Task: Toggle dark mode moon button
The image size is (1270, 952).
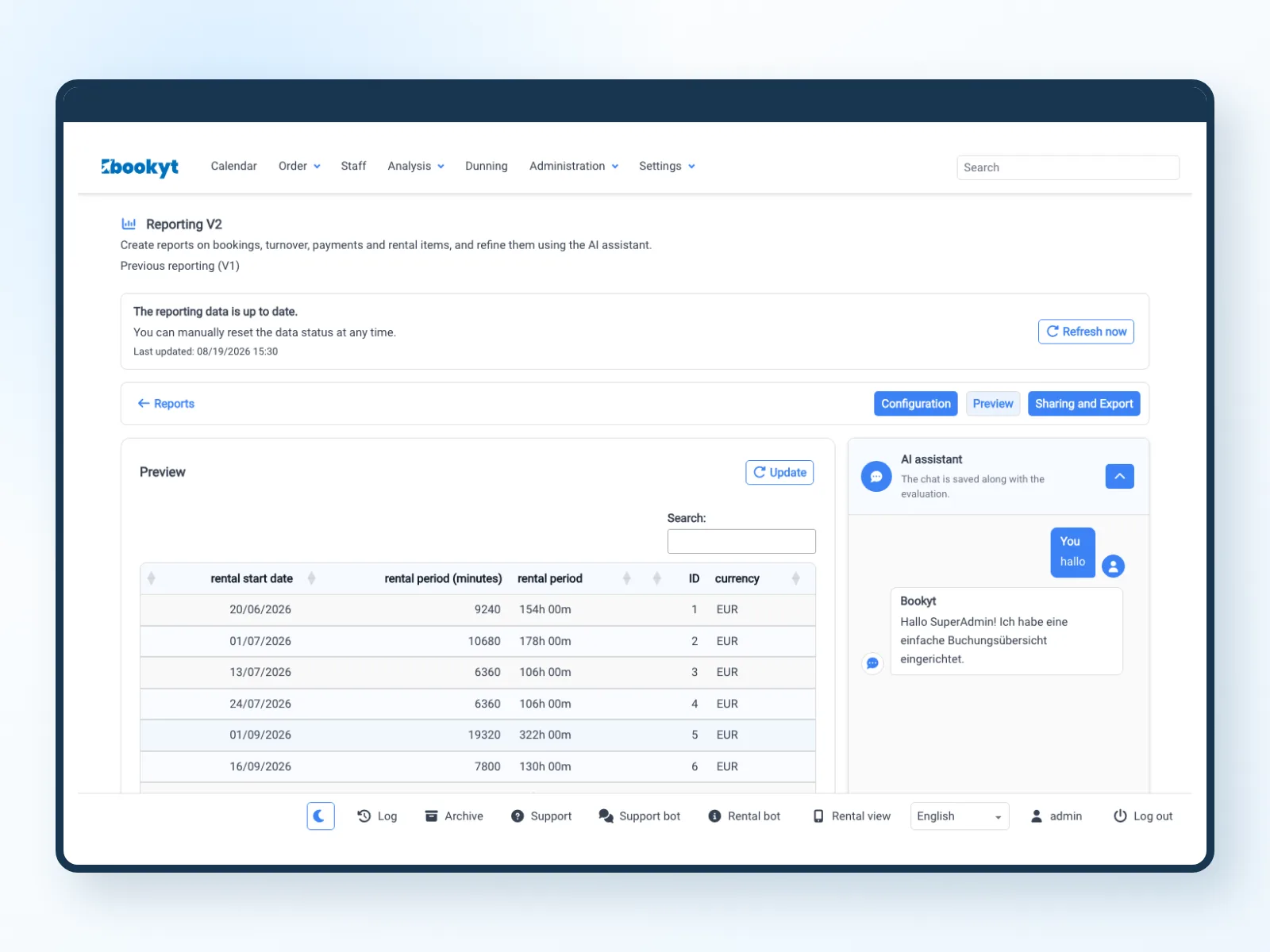Action: click(321, 816)
